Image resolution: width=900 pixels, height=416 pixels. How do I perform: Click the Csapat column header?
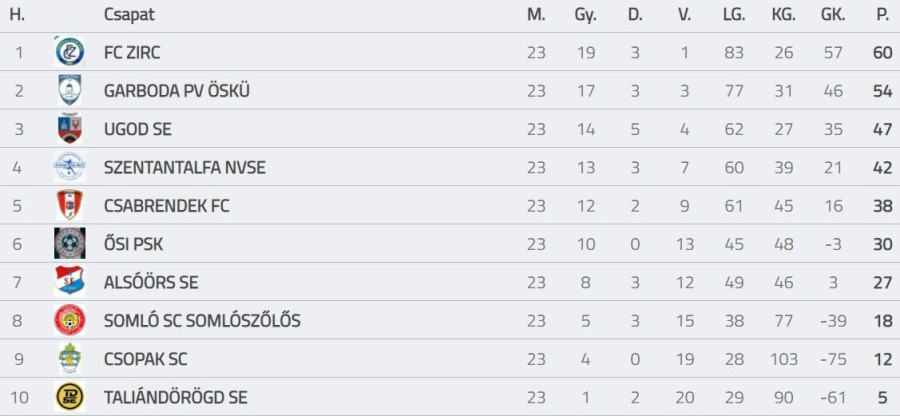pos(129,15)
